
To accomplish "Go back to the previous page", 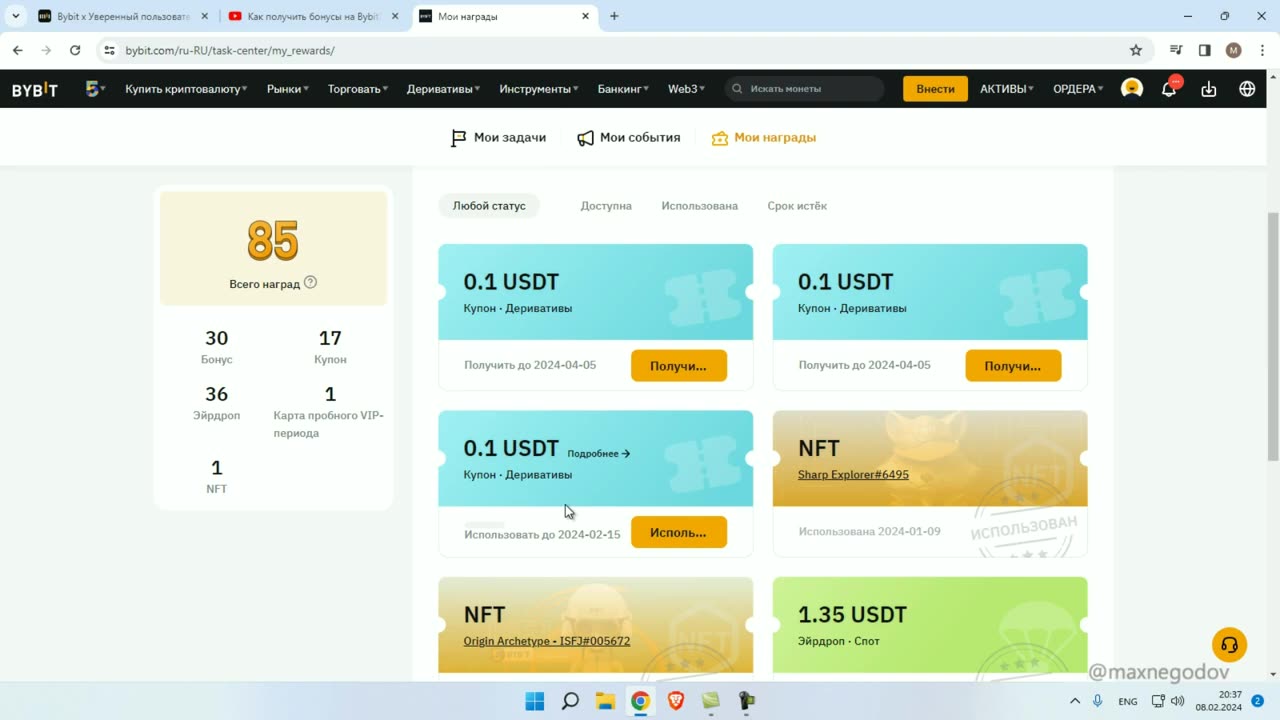I will tap(18, 50).
